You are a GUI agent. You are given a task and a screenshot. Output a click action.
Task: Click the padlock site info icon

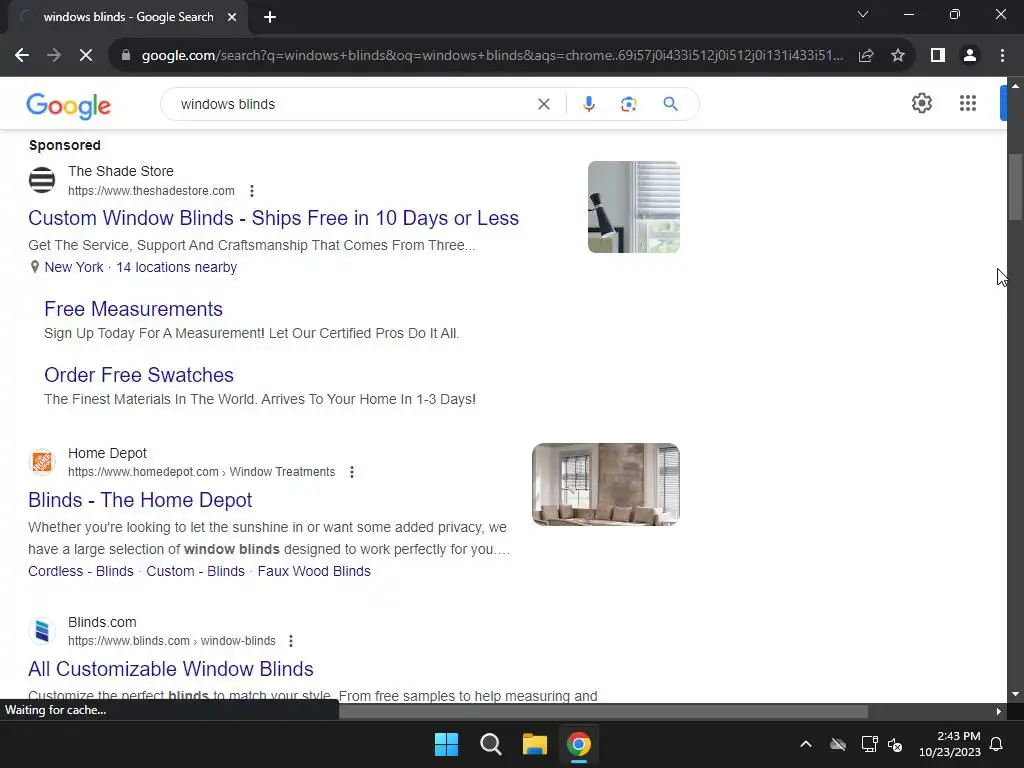point(126,56)
